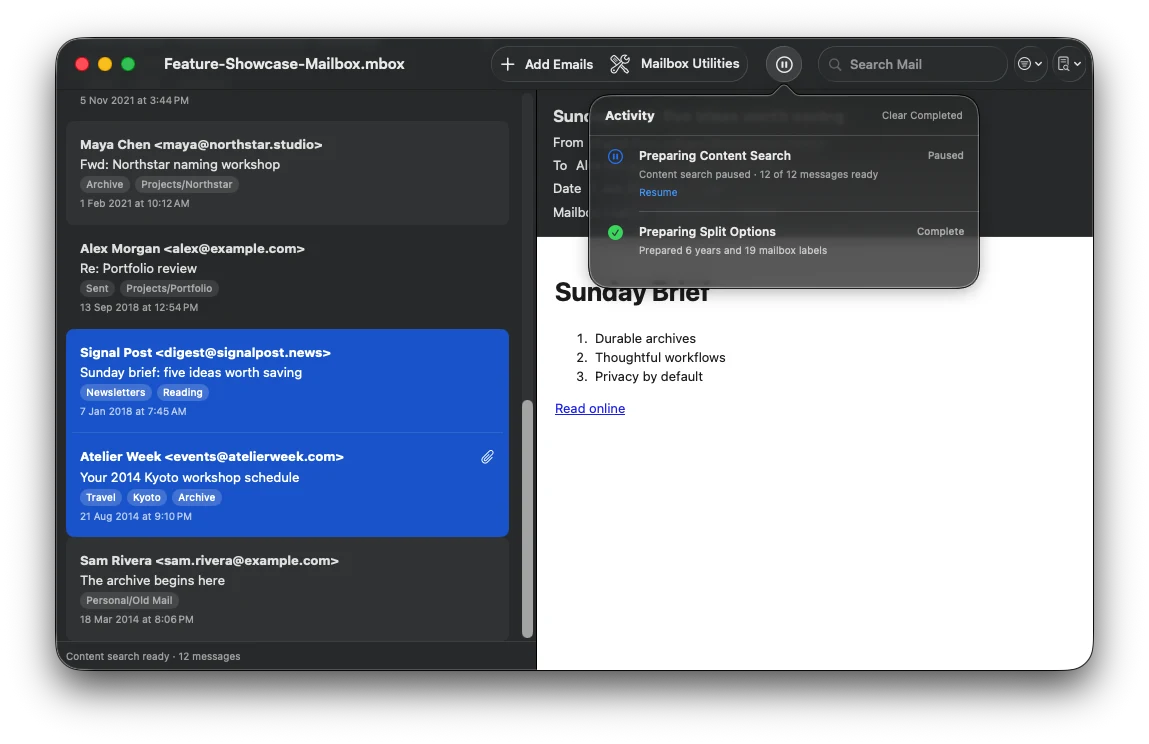Click the Feature-Showcase-Mailbox.mbox window title
Image resolution: width=1149 pixels, height=744 pixels.
click(284, 64)
